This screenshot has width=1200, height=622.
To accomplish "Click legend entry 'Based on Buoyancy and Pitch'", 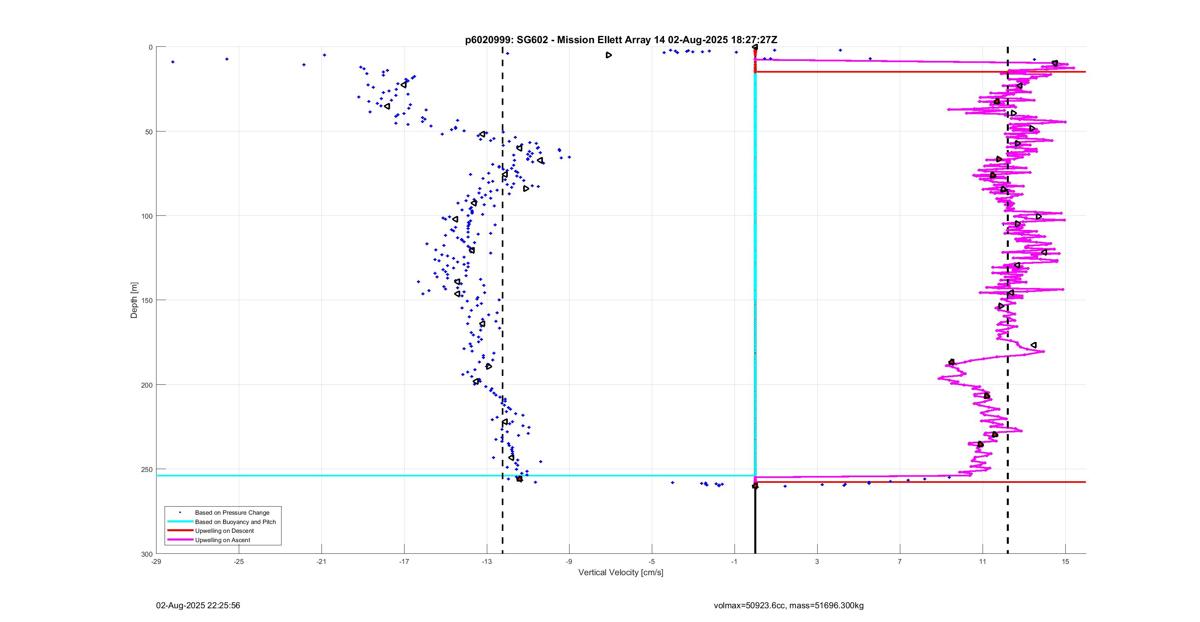I will click(235, 522).
